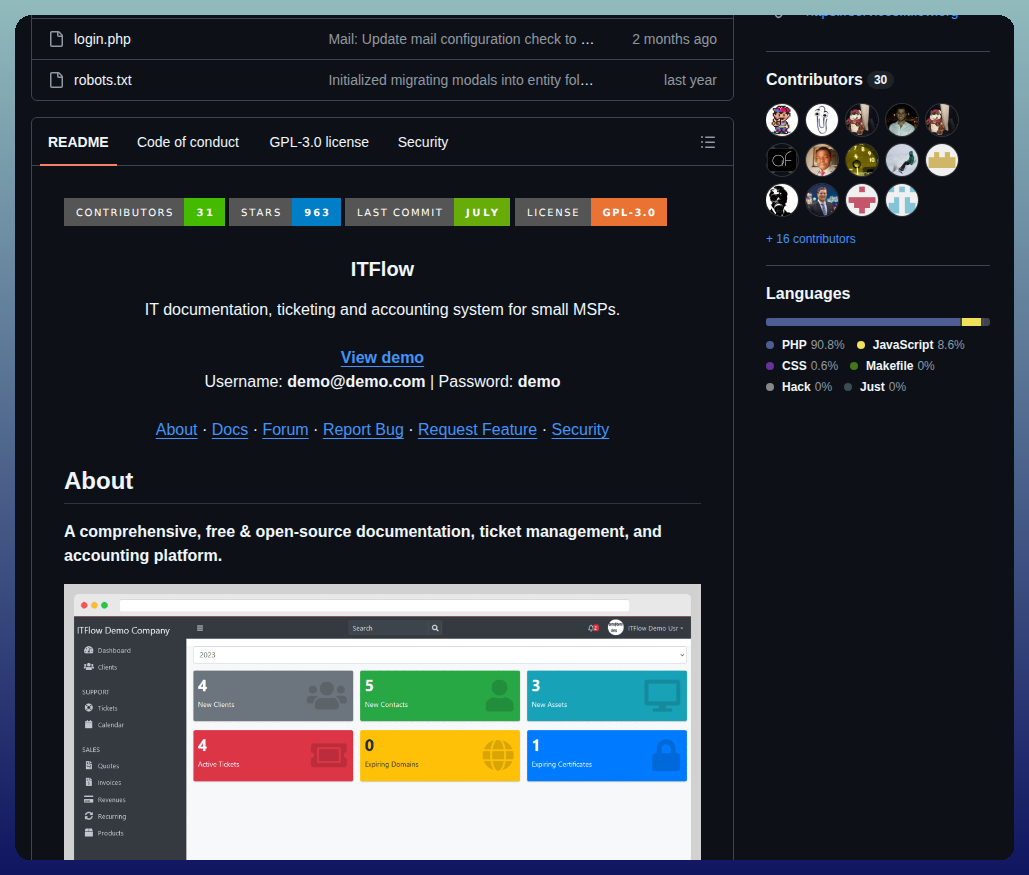
Task: Click the Contributors 31 badge
Action: [x=144, y=212]
